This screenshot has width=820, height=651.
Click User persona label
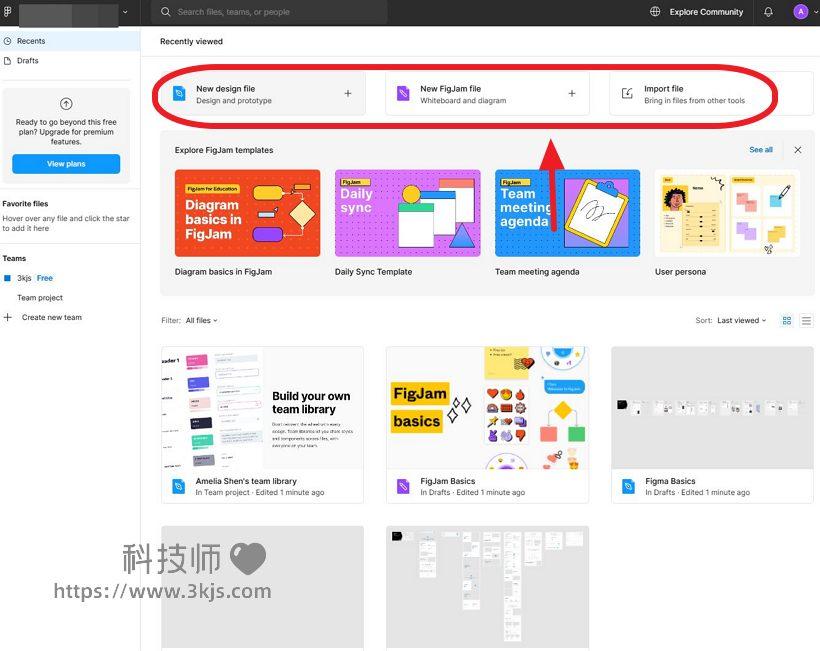coord(680,272)
